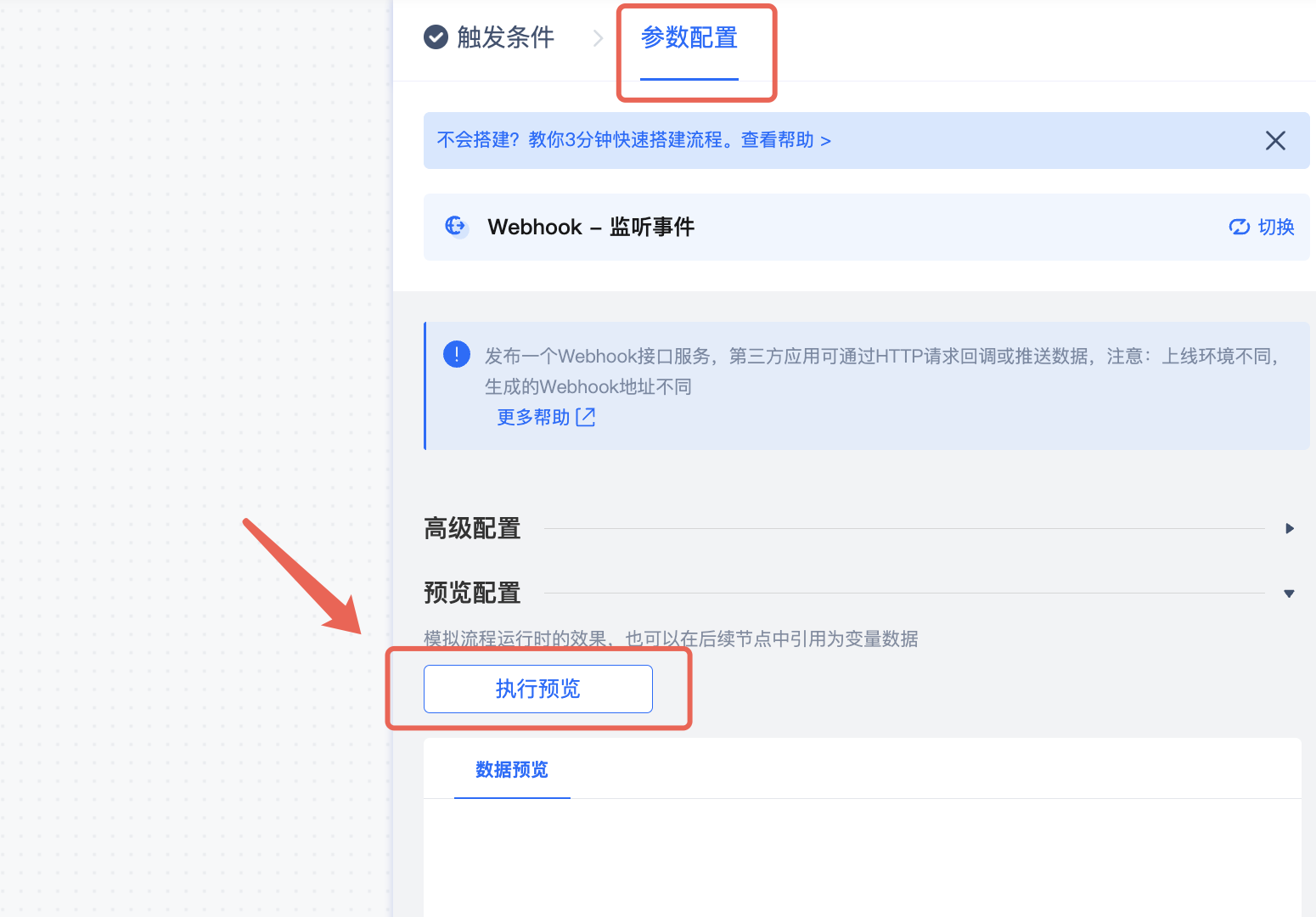This screenshot has width=1316, height=917.
Task: Click the 预览配置 heading
Action: coord(472,593)
